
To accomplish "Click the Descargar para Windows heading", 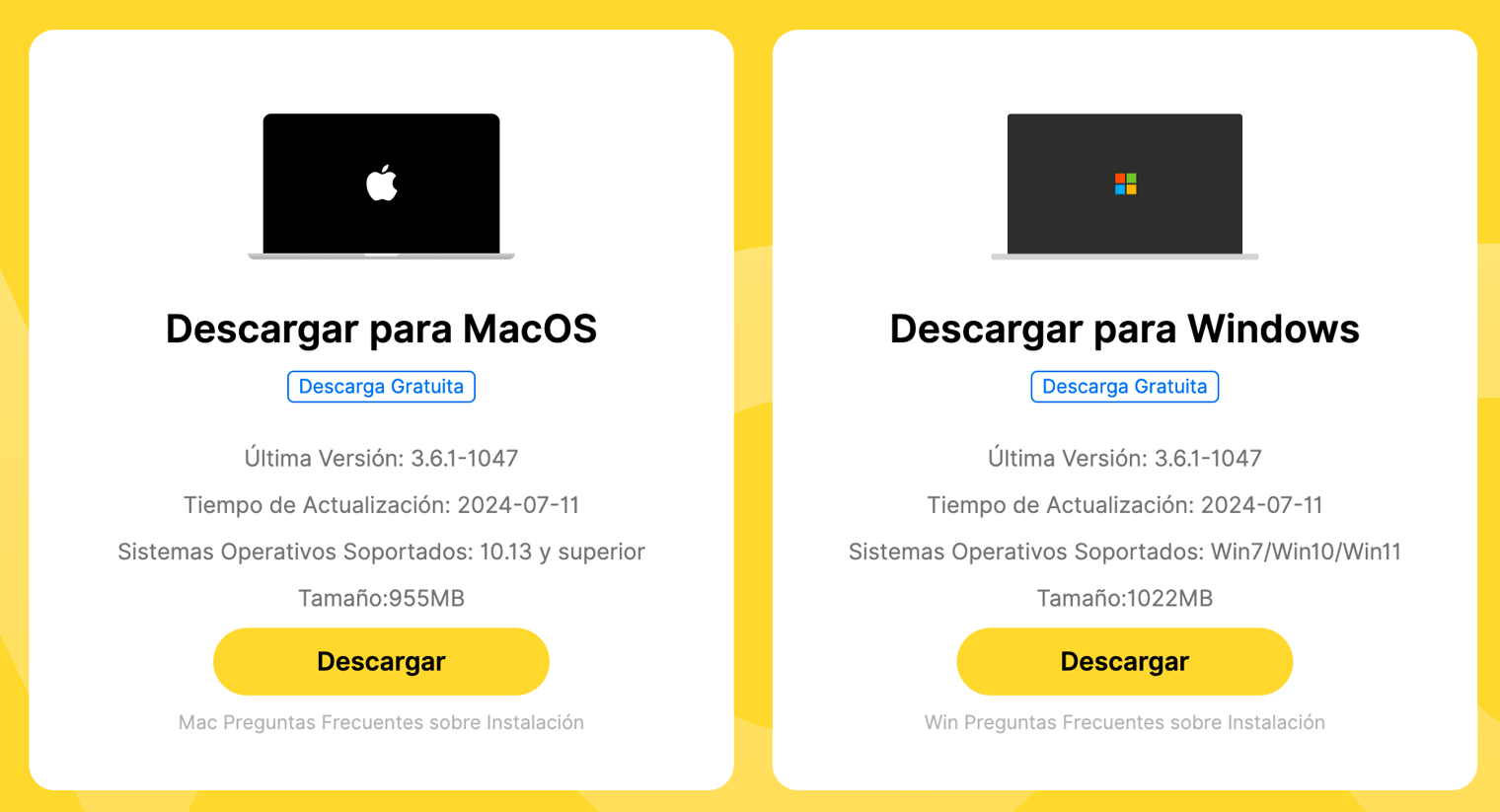I will (x=1124, y=329).
